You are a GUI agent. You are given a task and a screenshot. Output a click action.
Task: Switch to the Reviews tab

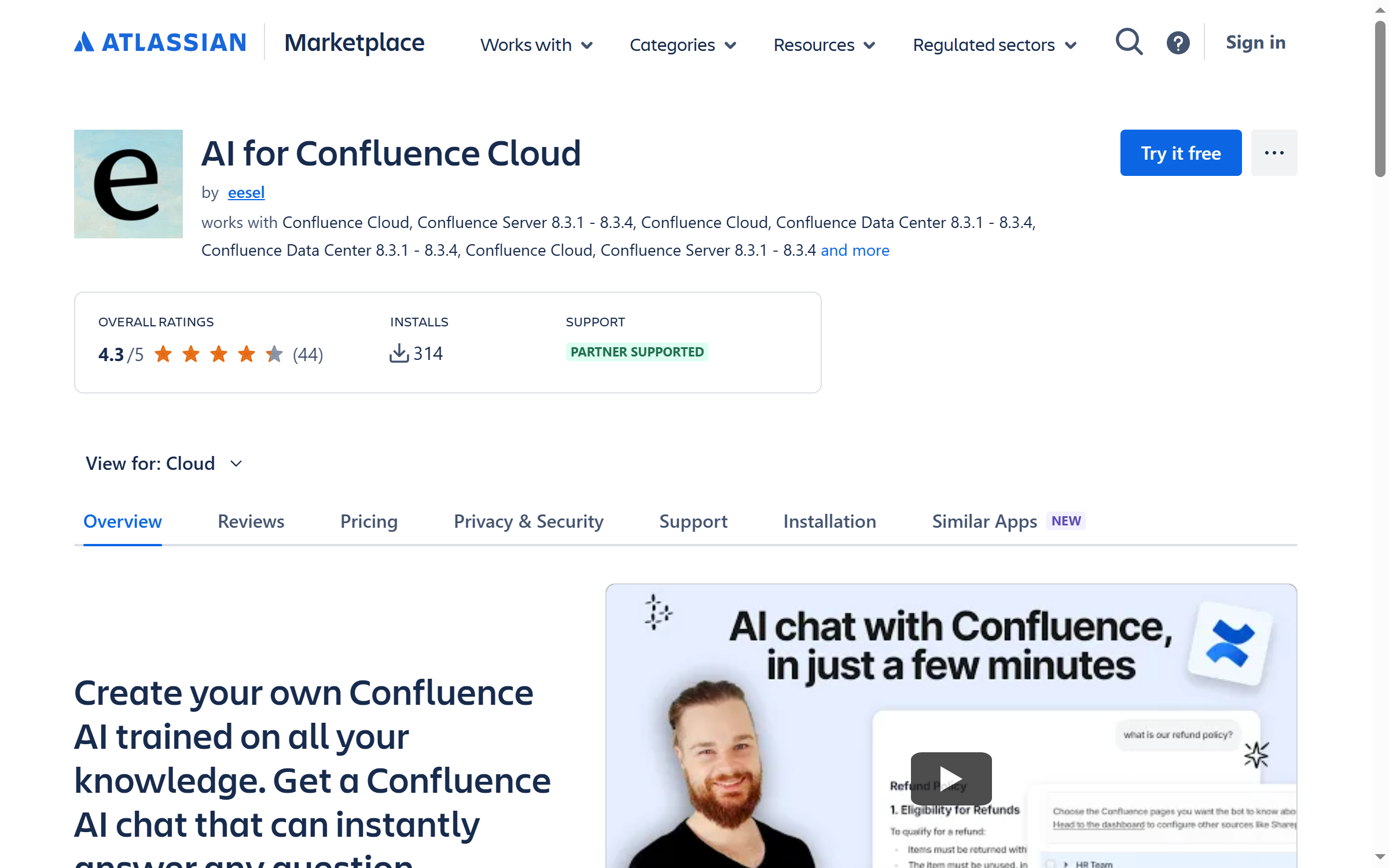251,521
